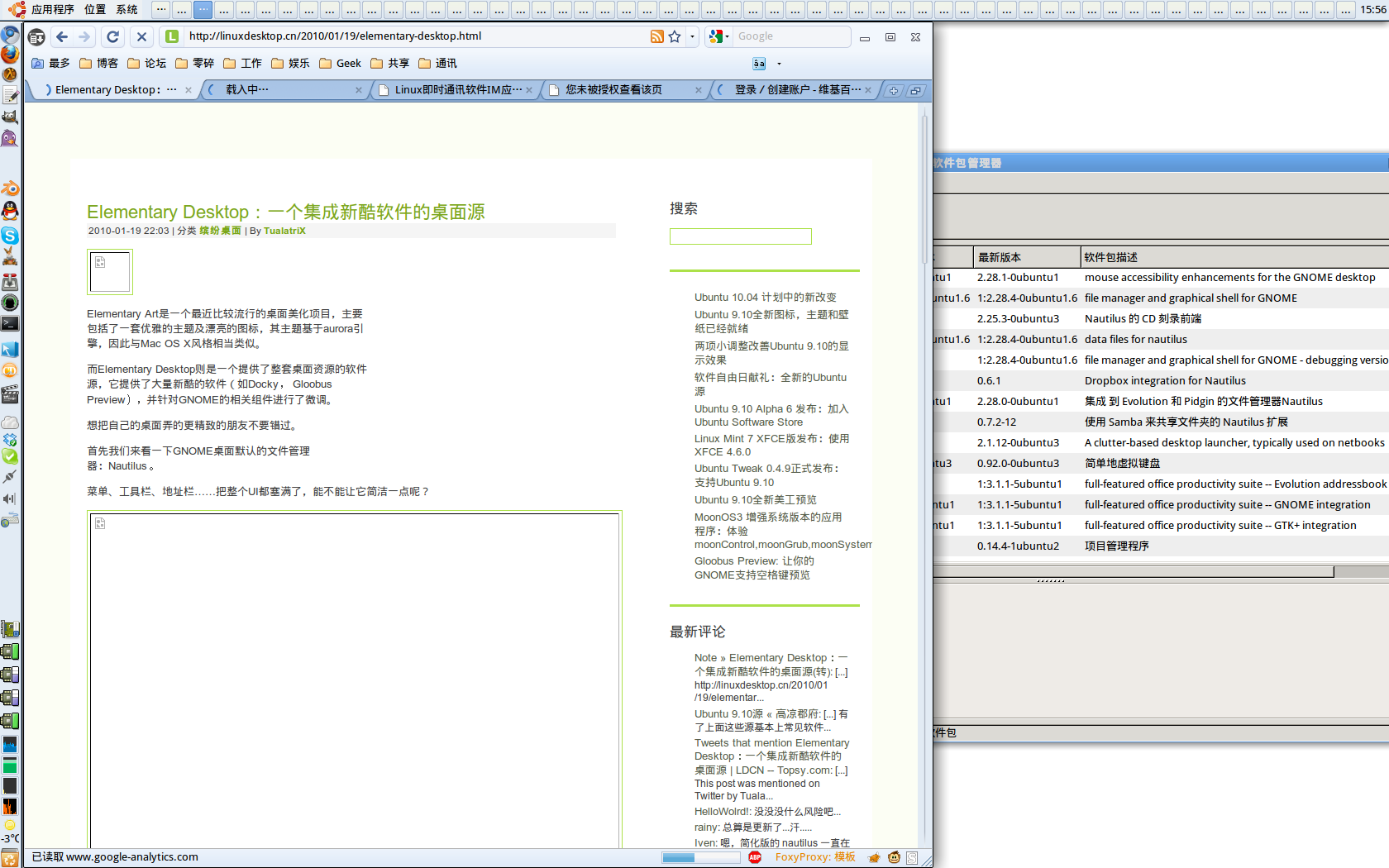The width and height of the screenshot is (1389, 868).
Task: Open the 位置 menu in top panel
Action: click(95, 9)
